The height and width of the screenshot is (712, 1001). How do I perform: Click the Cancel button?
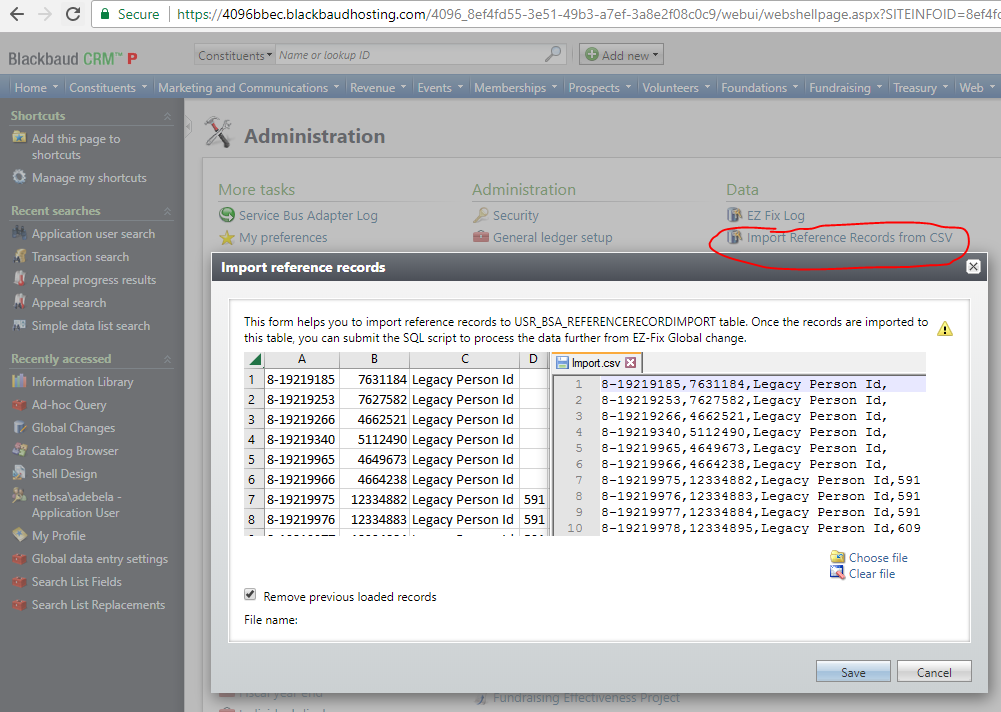pyautogui.click(x=933, y=672)
